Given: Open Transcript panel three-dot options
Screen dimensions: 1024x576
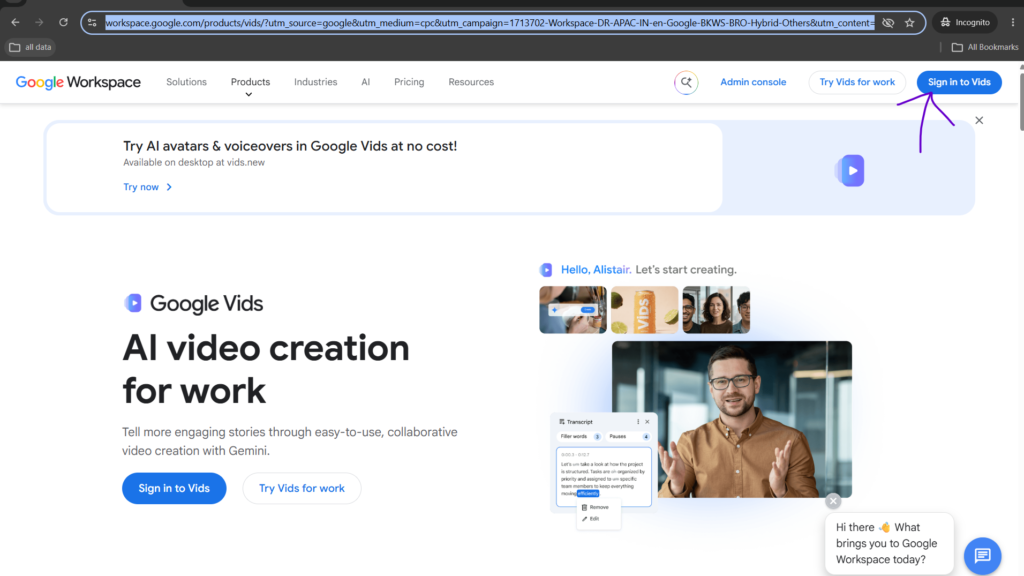Looking at the screenshot, I should (638, 422).
